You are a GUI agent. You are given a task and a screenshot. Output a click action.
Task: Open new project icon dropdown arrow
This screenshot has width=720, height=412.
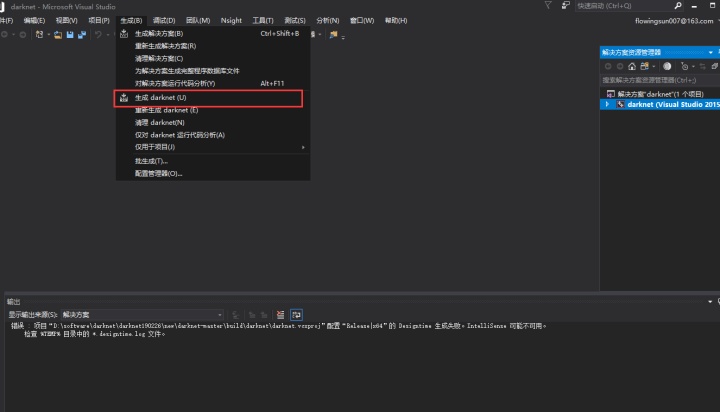click(x=48, y=34)
